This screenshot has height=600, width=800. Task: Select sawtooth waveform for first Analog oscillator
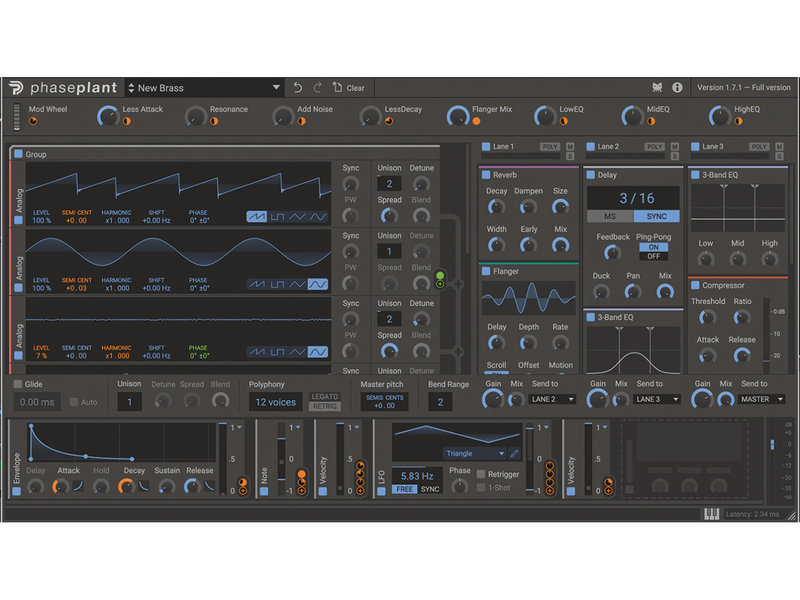tap(257, 217)
